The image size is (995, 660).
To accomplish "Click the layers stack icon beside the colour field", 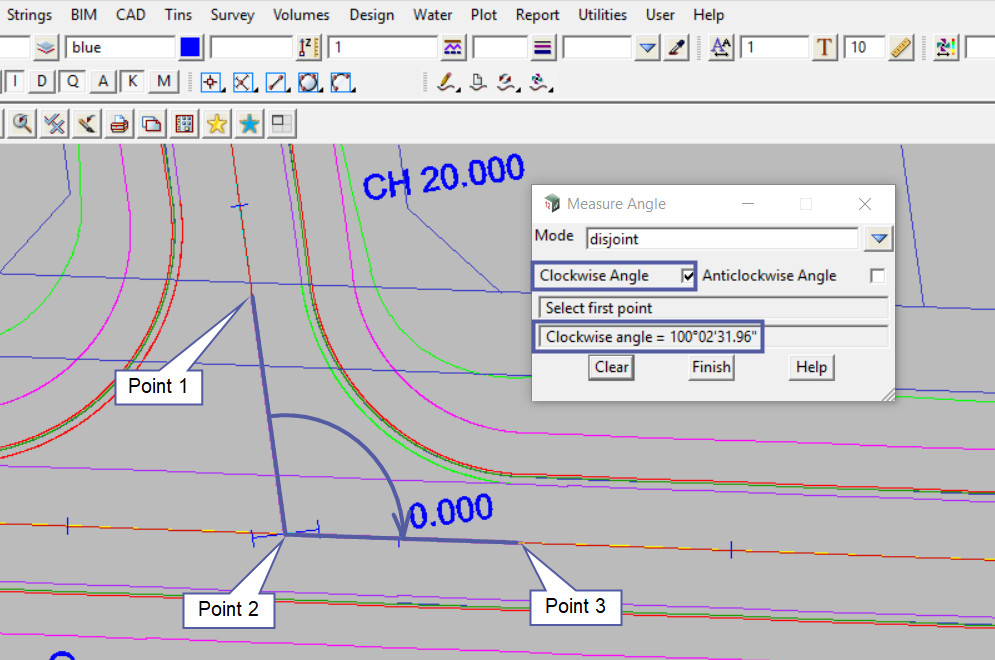I will pyautogui.click(x=46, y=48).
